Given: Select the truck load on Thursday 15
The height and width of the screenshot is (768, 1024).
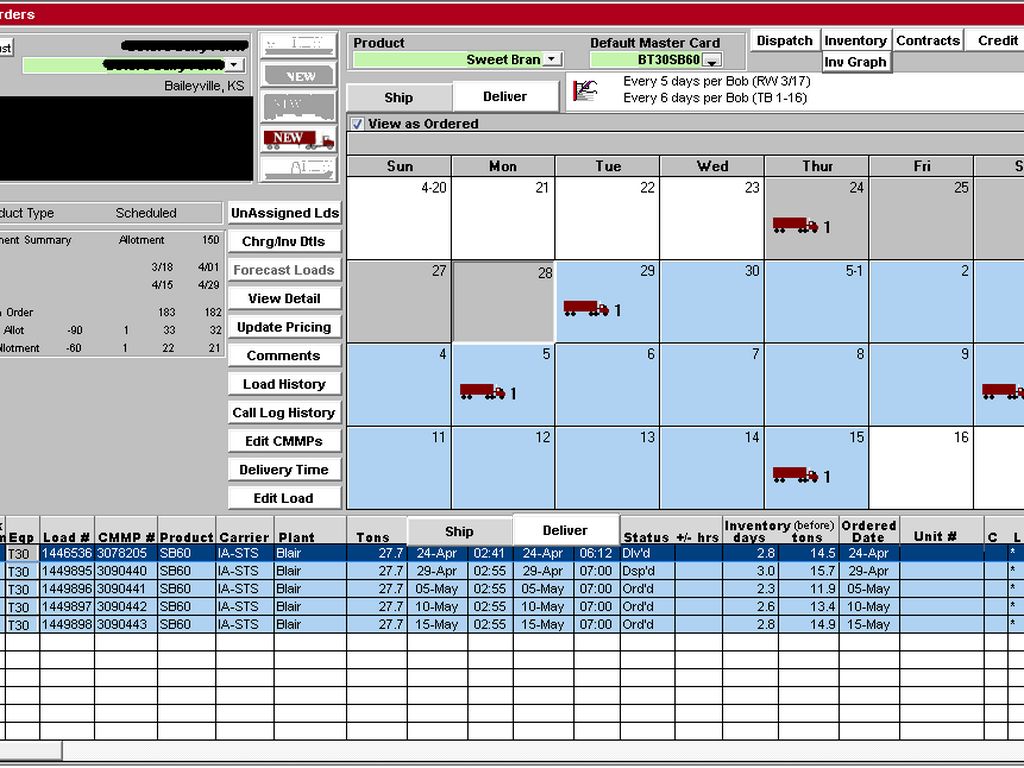Looking at the screenshot, I should pyautogui.click(x=795, y=476).
